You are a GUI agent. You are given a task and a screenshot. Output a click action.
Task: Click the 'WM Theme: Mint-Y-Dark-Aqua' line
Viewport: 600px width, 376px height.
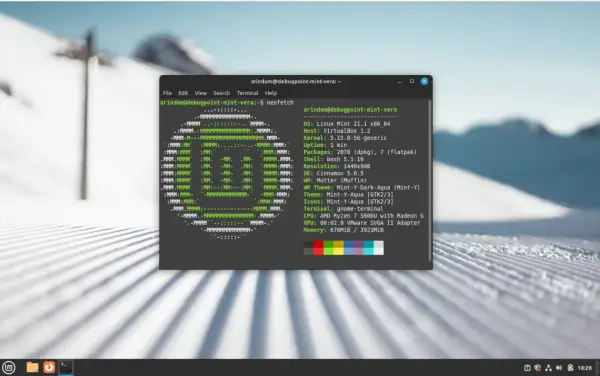362,187
